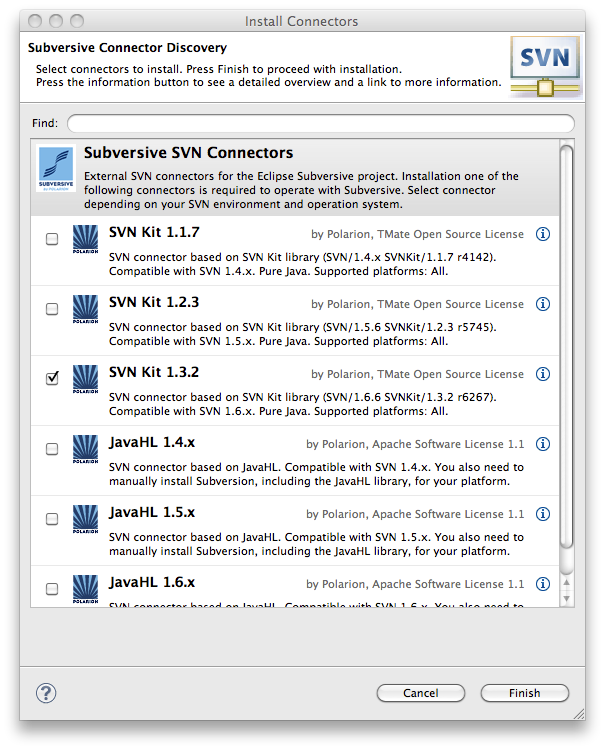Screen dimensions: 605x750
Task: Click the scrollbar down arrow
Action: (x=566, y=598)
